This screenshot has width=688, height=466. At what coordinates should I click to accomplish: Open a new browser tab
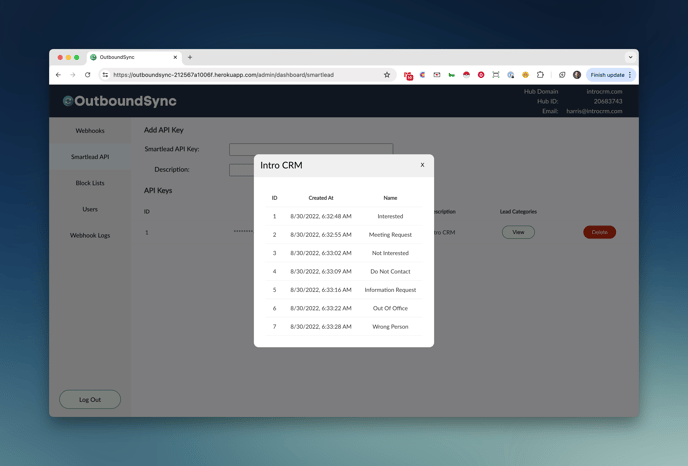click(x=190, y=57)
